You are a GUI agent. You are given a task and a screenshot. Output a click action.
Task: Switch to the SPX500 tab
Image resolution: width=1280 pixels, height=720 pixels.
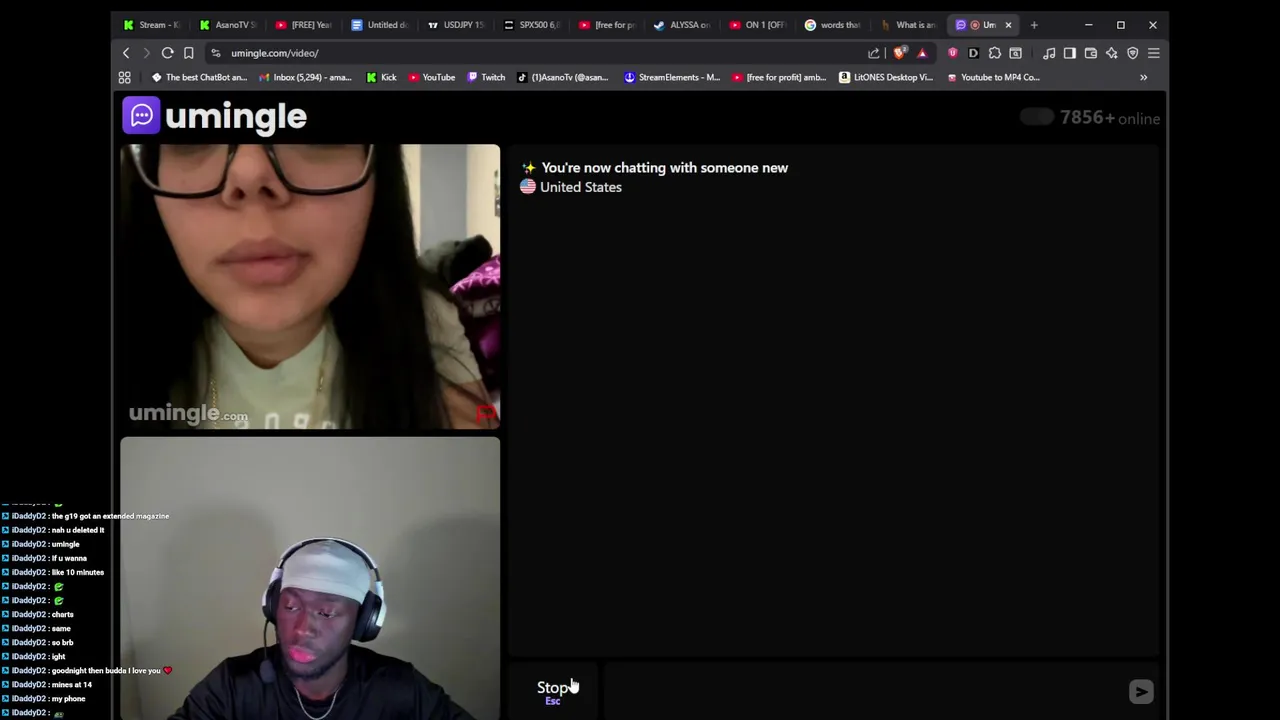coord(532,25)
